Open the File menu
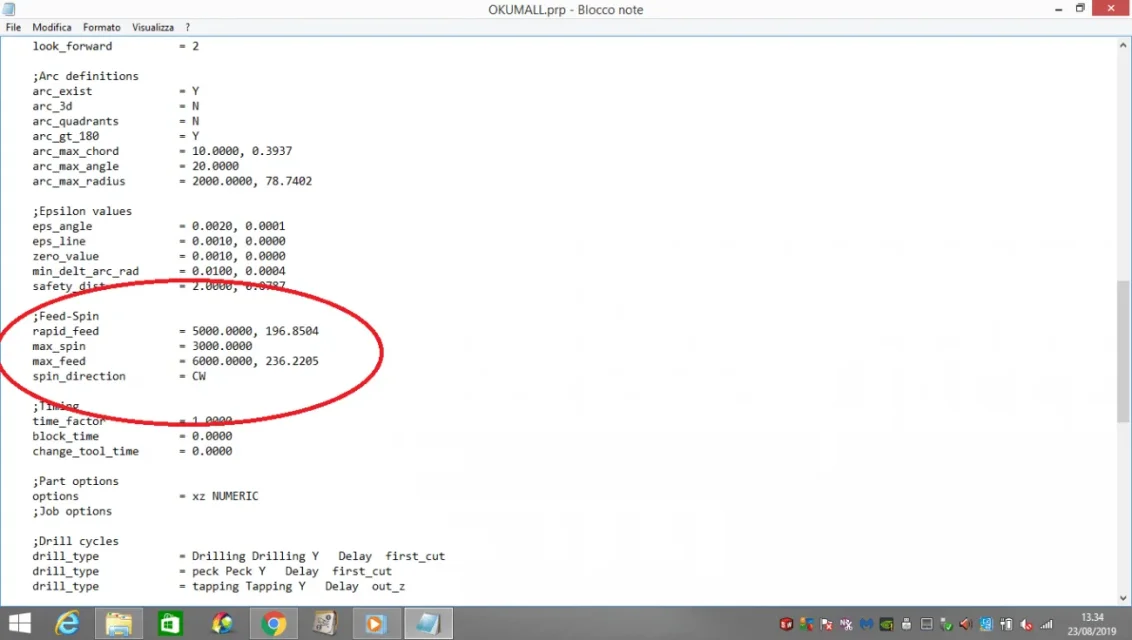Screen dimensions: 1132x640 tap(14, 28)
